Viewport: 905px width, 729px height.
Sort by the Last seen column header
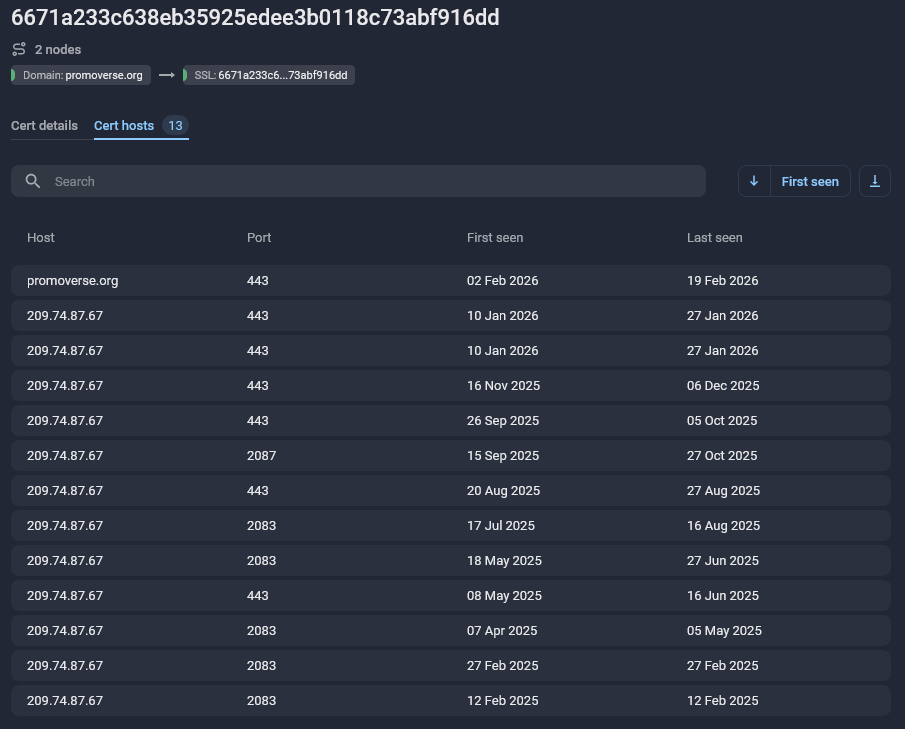click(714, 238)
